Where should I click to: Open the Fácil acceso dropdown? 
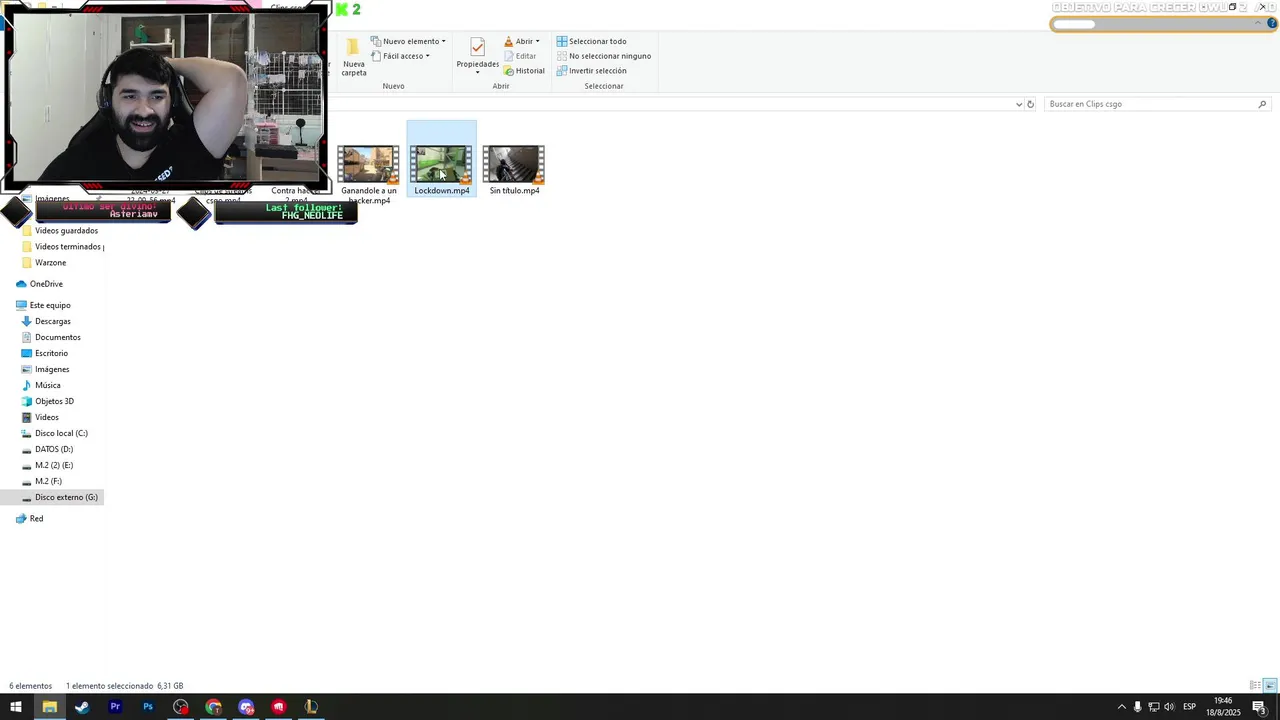click(400, 56)
